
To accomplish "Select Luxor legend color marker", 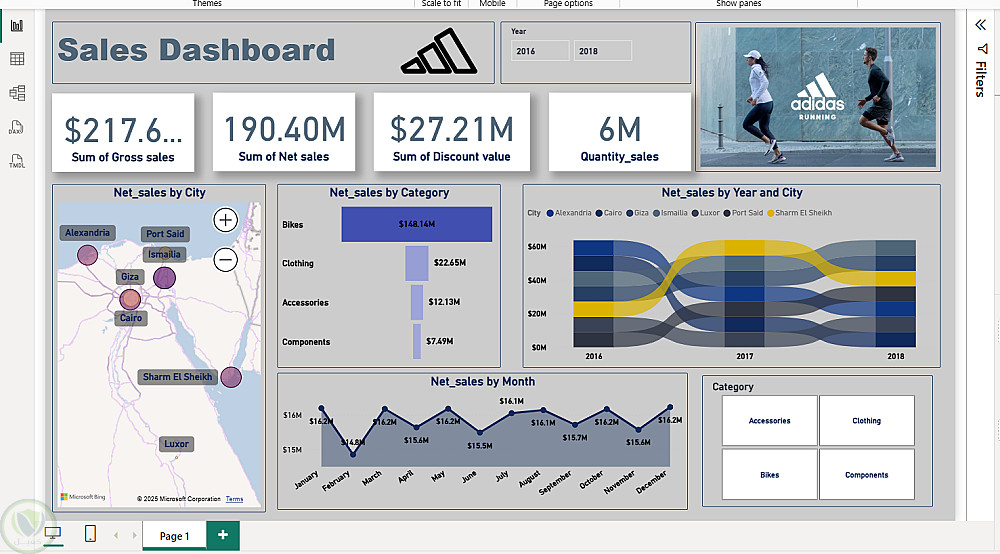I will pos(695,213).
